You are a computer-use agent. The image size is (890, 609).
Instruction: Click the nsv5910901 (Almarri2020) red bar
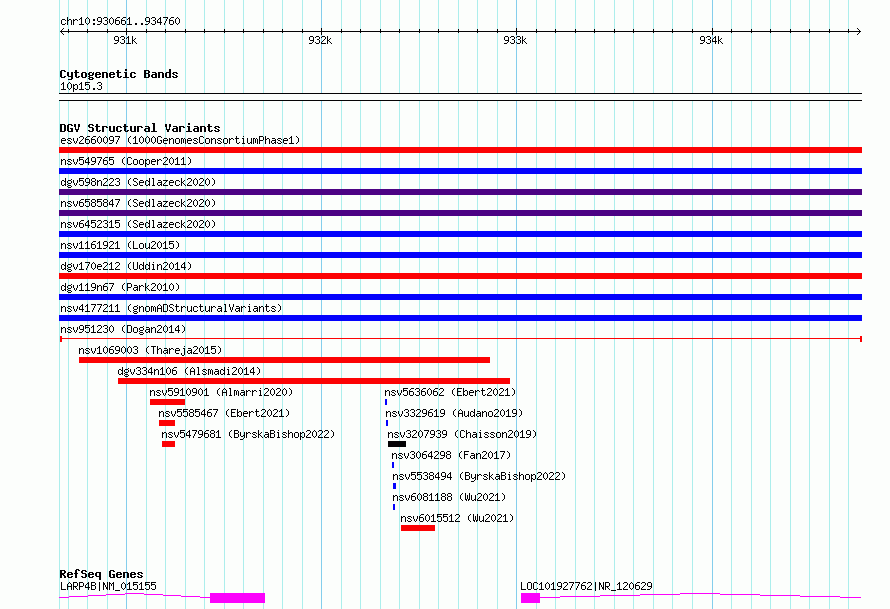tap(167, 402)
